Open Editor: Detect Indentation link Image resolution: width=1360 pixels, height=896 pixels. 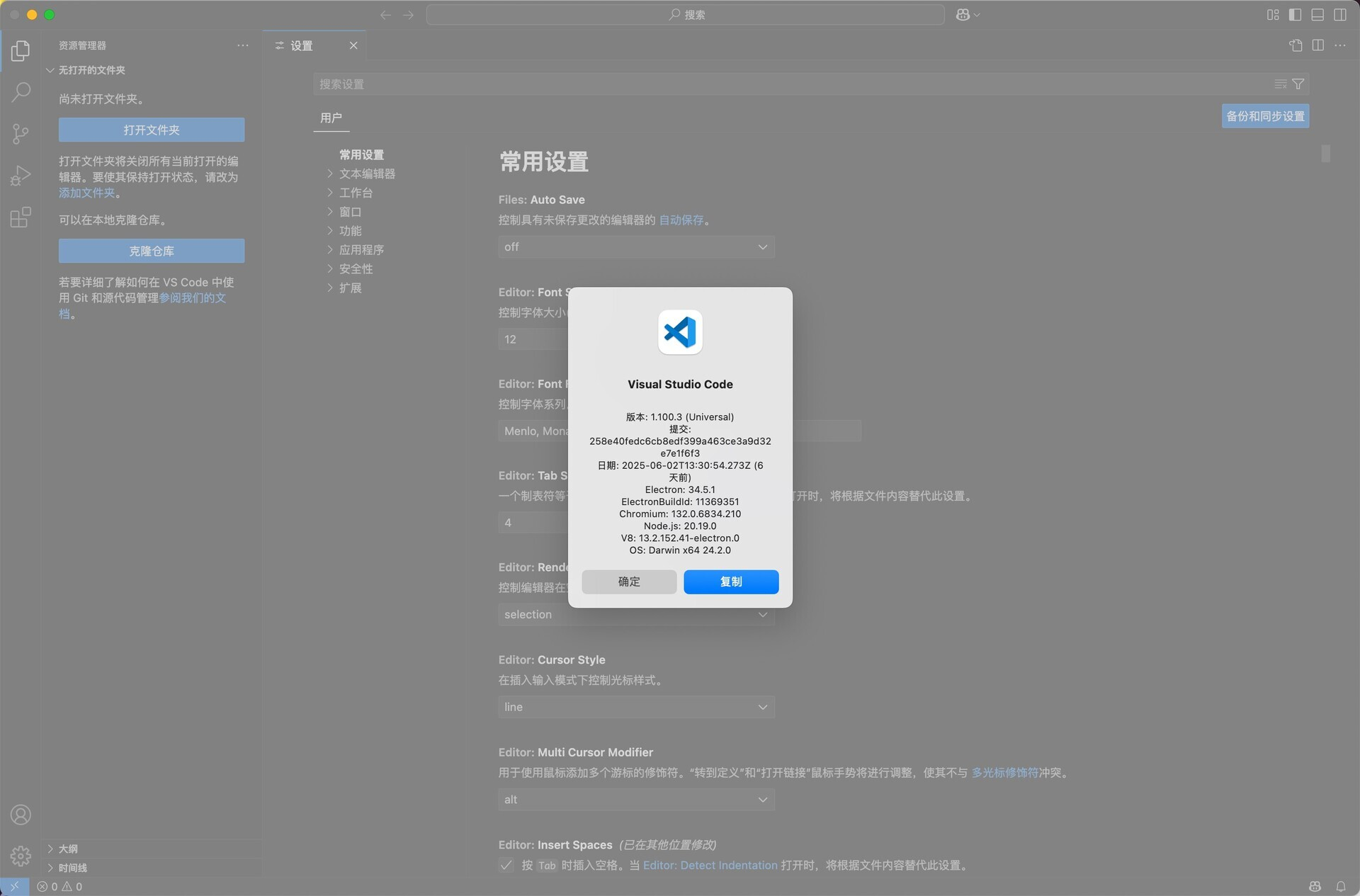tap(710, 866)
